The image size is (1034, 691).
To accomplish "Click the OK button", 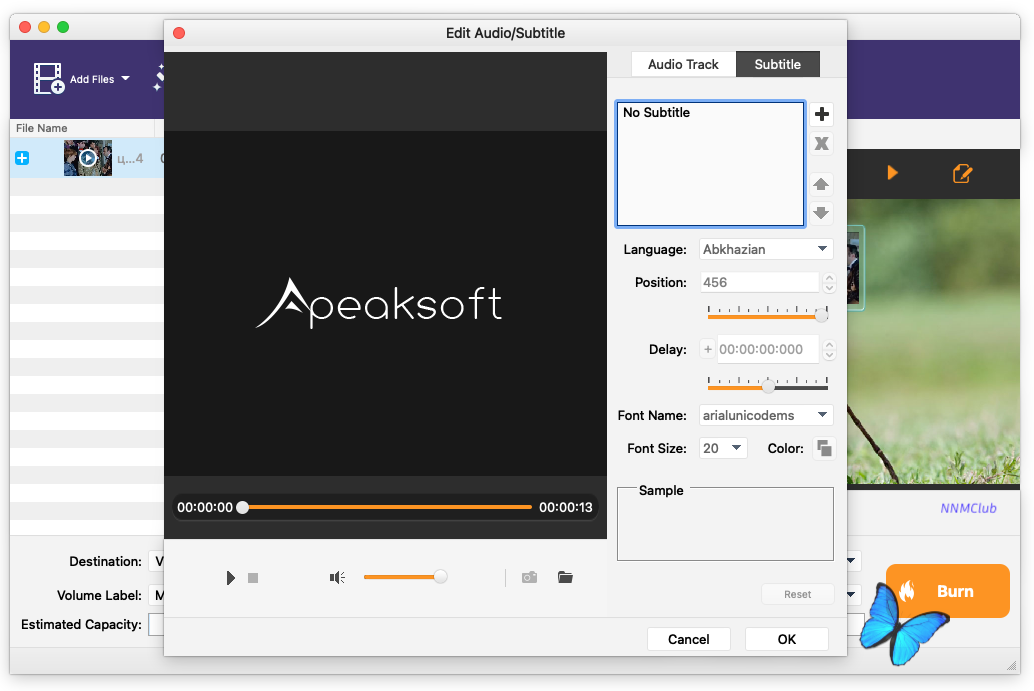I will coord(787,639).
